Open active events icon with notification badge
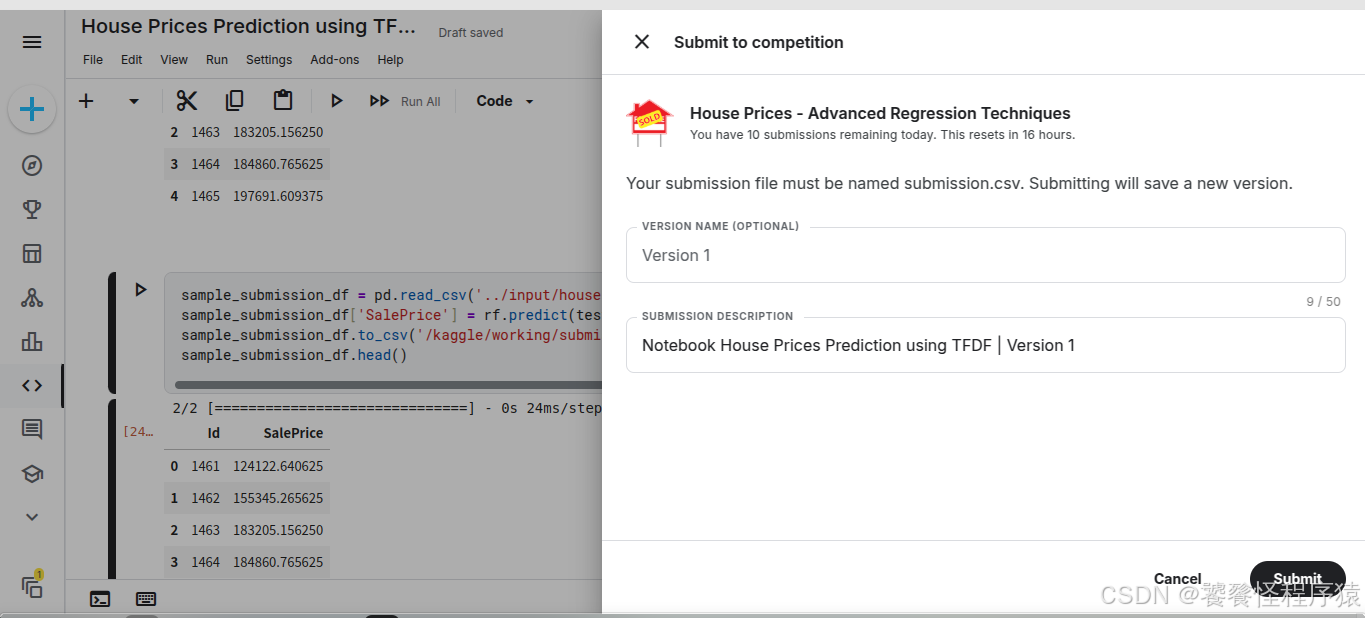 [x=32, y=586]
